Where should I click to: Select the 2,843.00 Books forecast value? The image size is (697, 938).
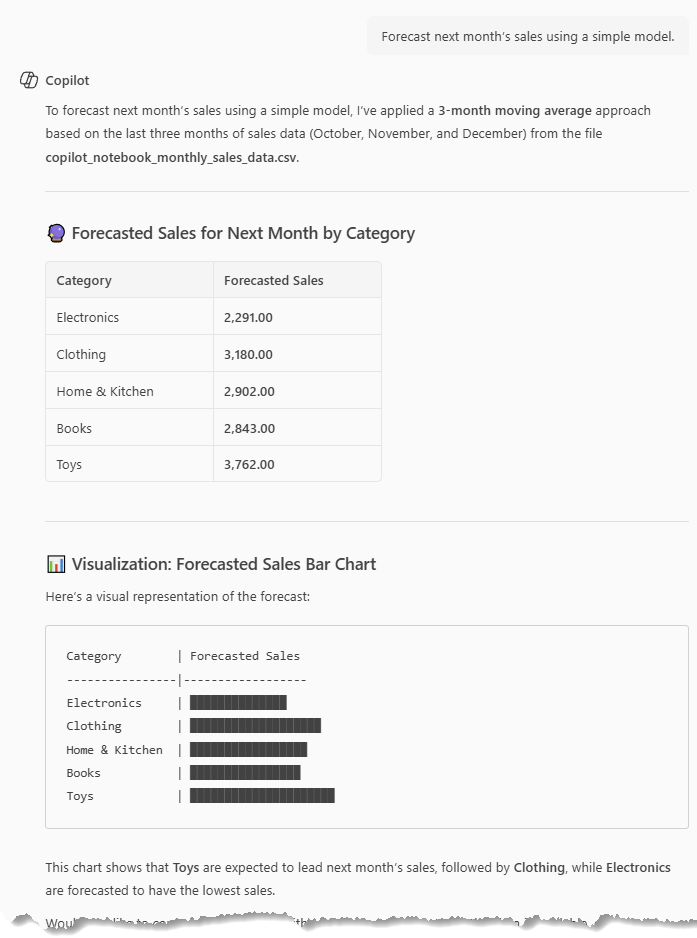click(248, 428)
